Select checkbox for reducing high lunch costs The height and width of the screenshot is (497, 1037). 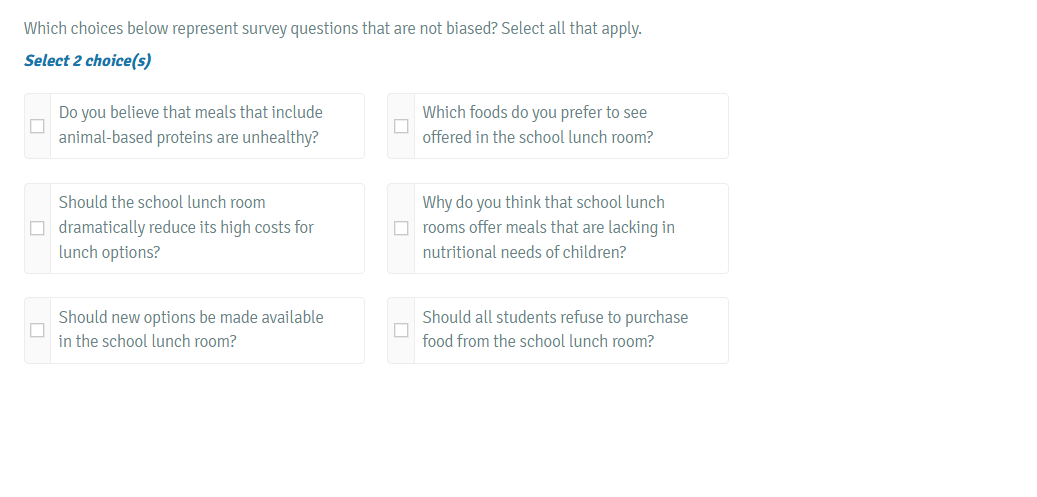pos(37,228)
